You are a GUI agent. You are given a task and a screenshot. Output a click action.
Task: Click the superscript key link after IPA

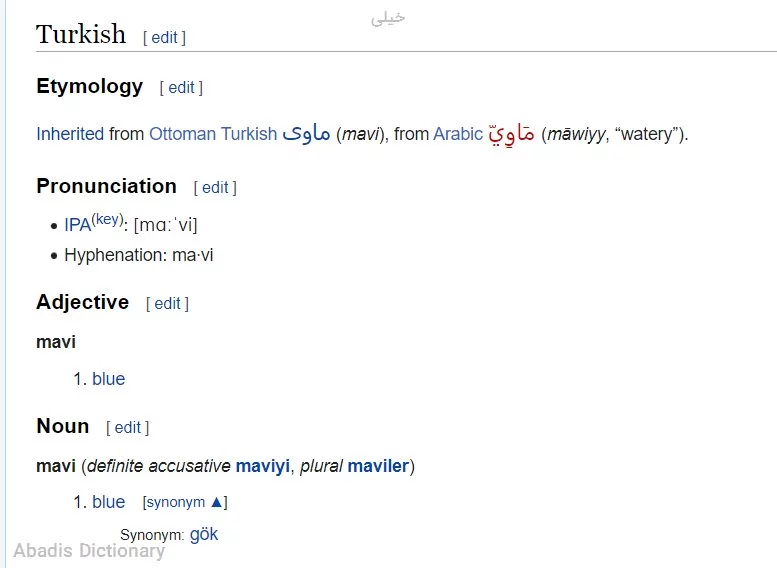click(x=107, y=220)
